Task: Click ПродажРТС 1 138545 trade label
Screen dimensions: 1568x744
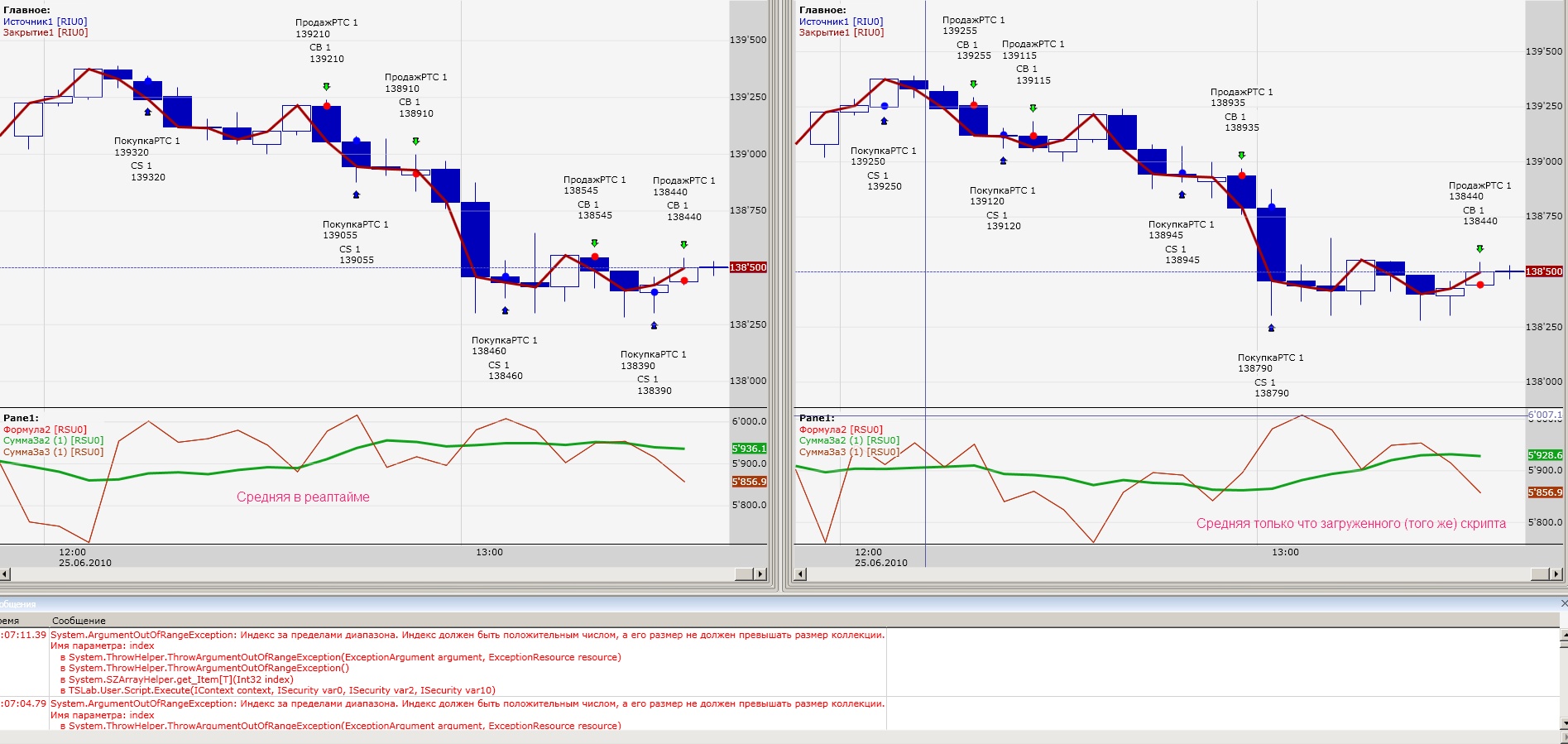Action: coord(594,185)
